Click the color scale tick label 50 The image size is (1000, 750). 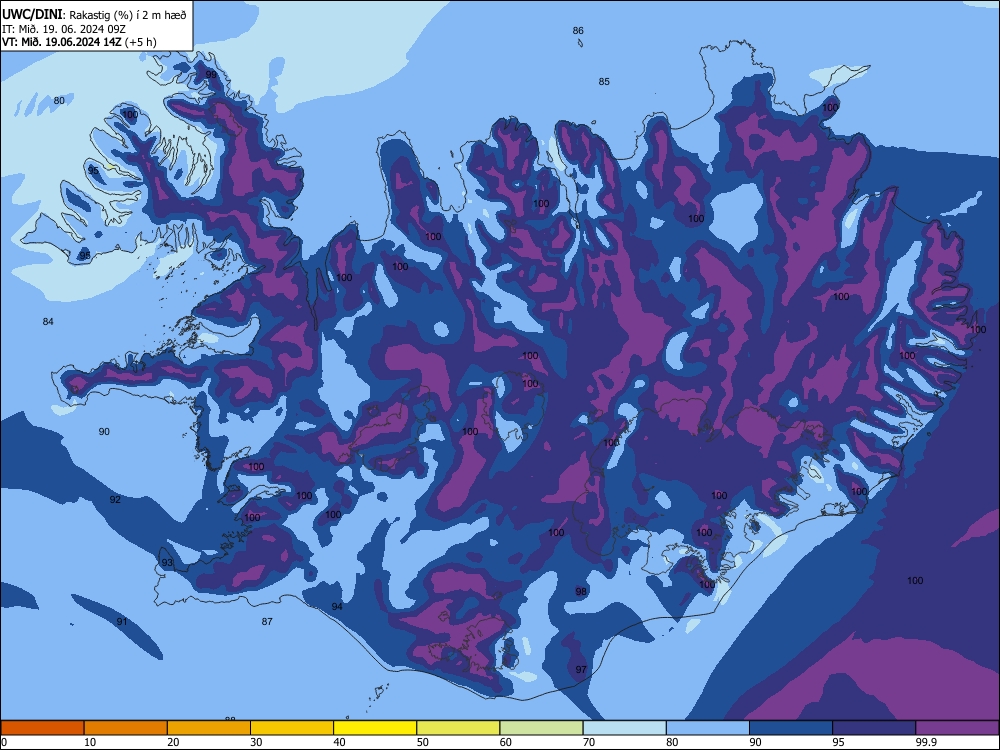[423, 742]
